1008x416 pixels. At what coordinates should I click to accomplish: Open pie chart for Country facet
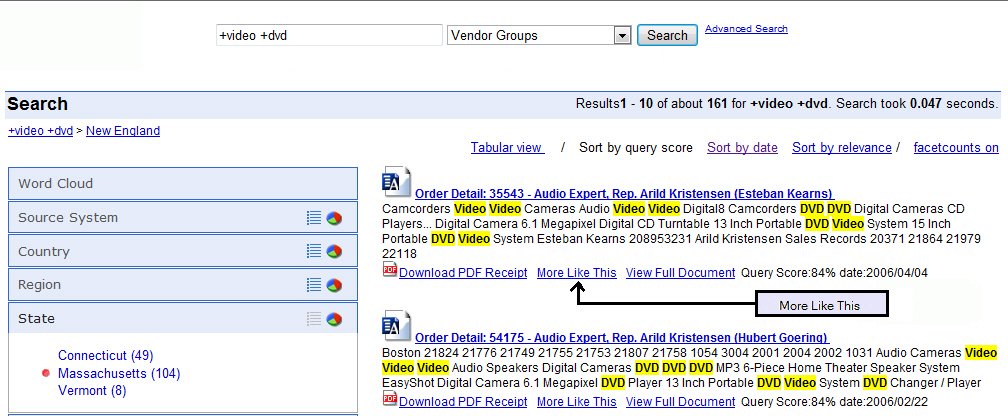point(334,251)
